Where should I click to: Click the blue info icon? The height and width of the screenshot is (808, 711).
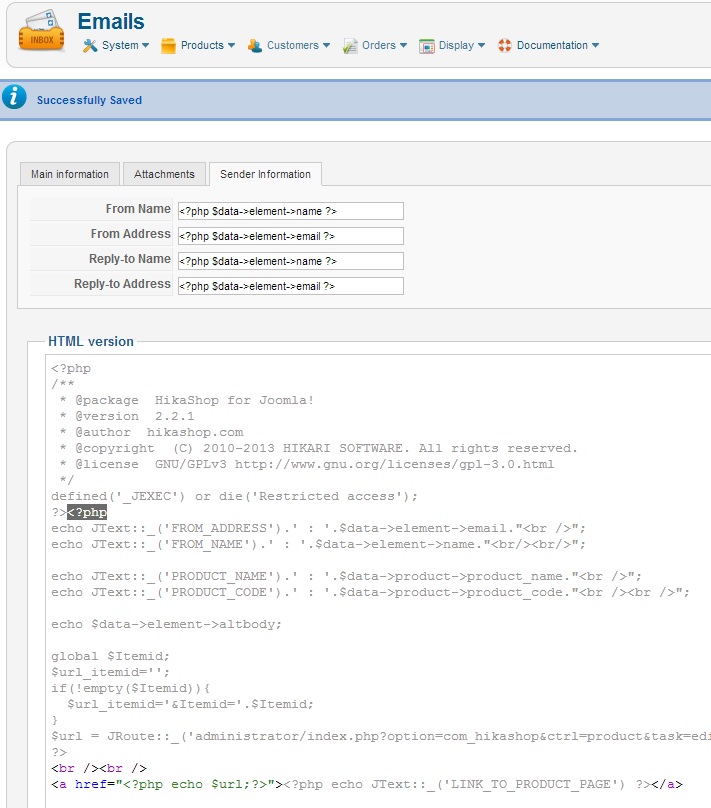(14, 98)
